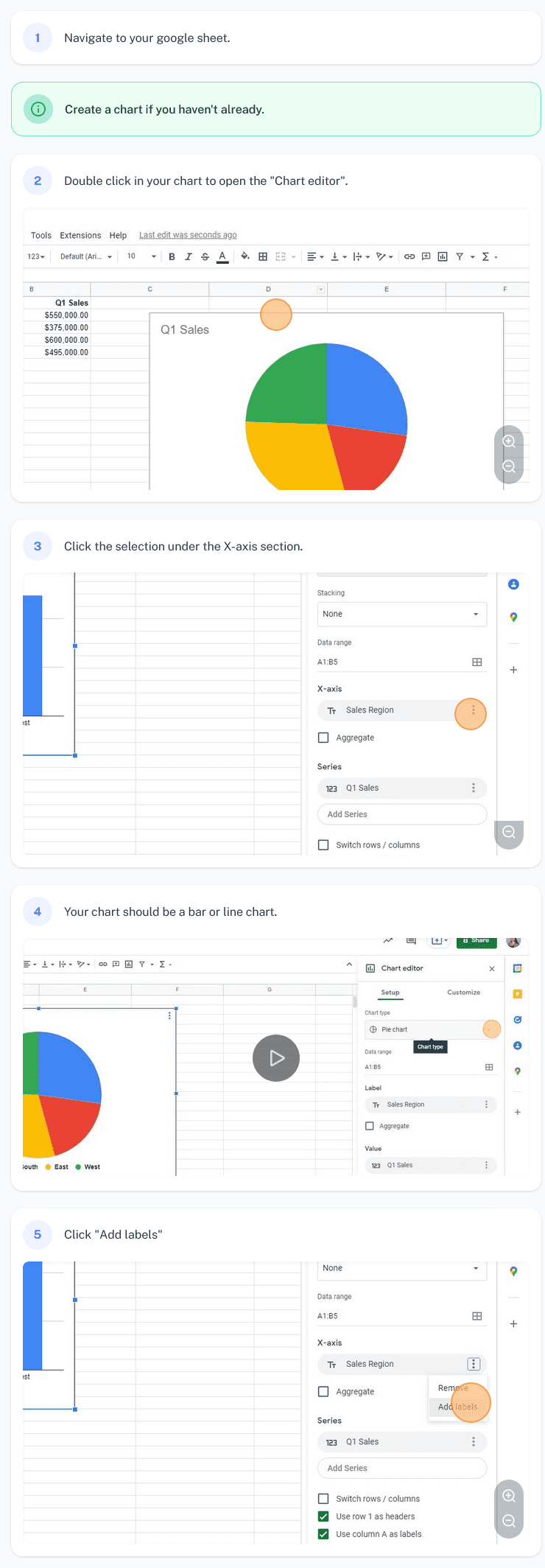
Task: Click the insert link icon in step 2
Action: [x=409, y=256]
